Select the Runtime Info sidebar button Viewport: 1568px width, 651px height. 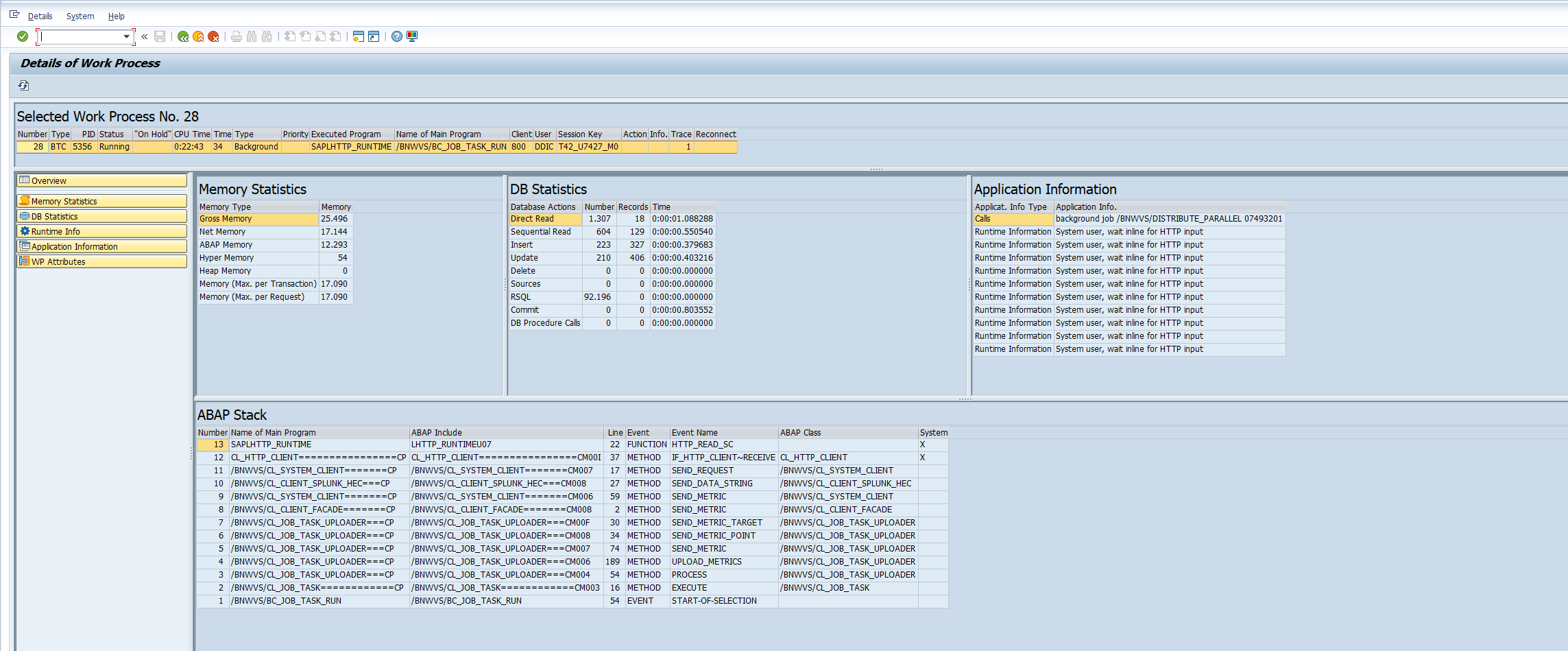pyautogui.click(x=101, y=231)
